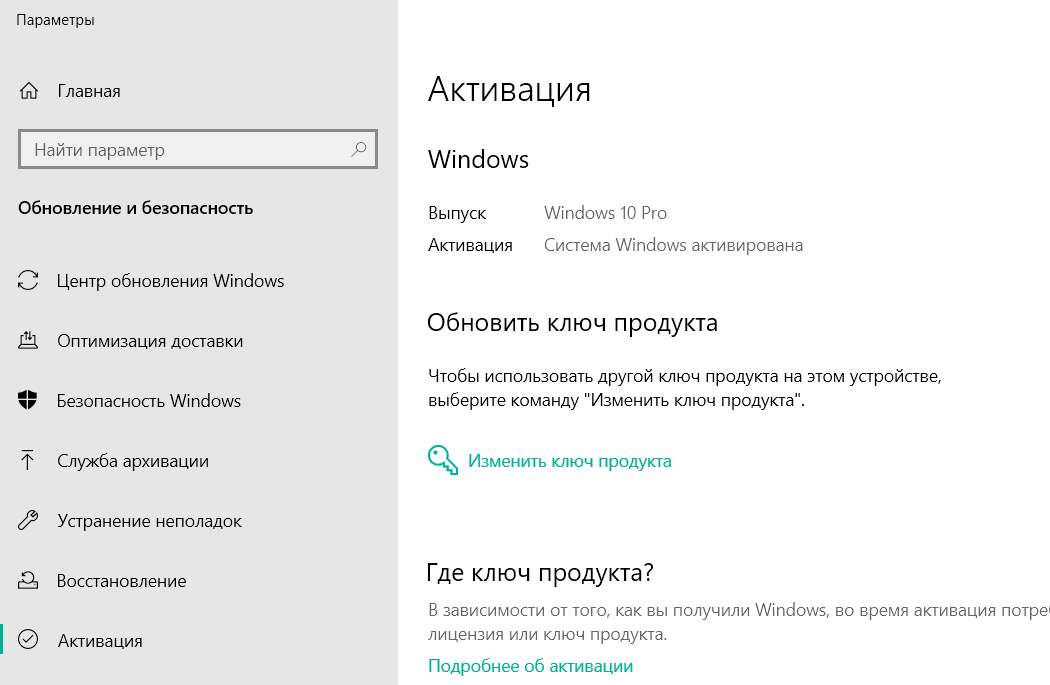Viewport: 1050px width, 685px height.
Task: Click the Параметры window title
Action: 56,20
